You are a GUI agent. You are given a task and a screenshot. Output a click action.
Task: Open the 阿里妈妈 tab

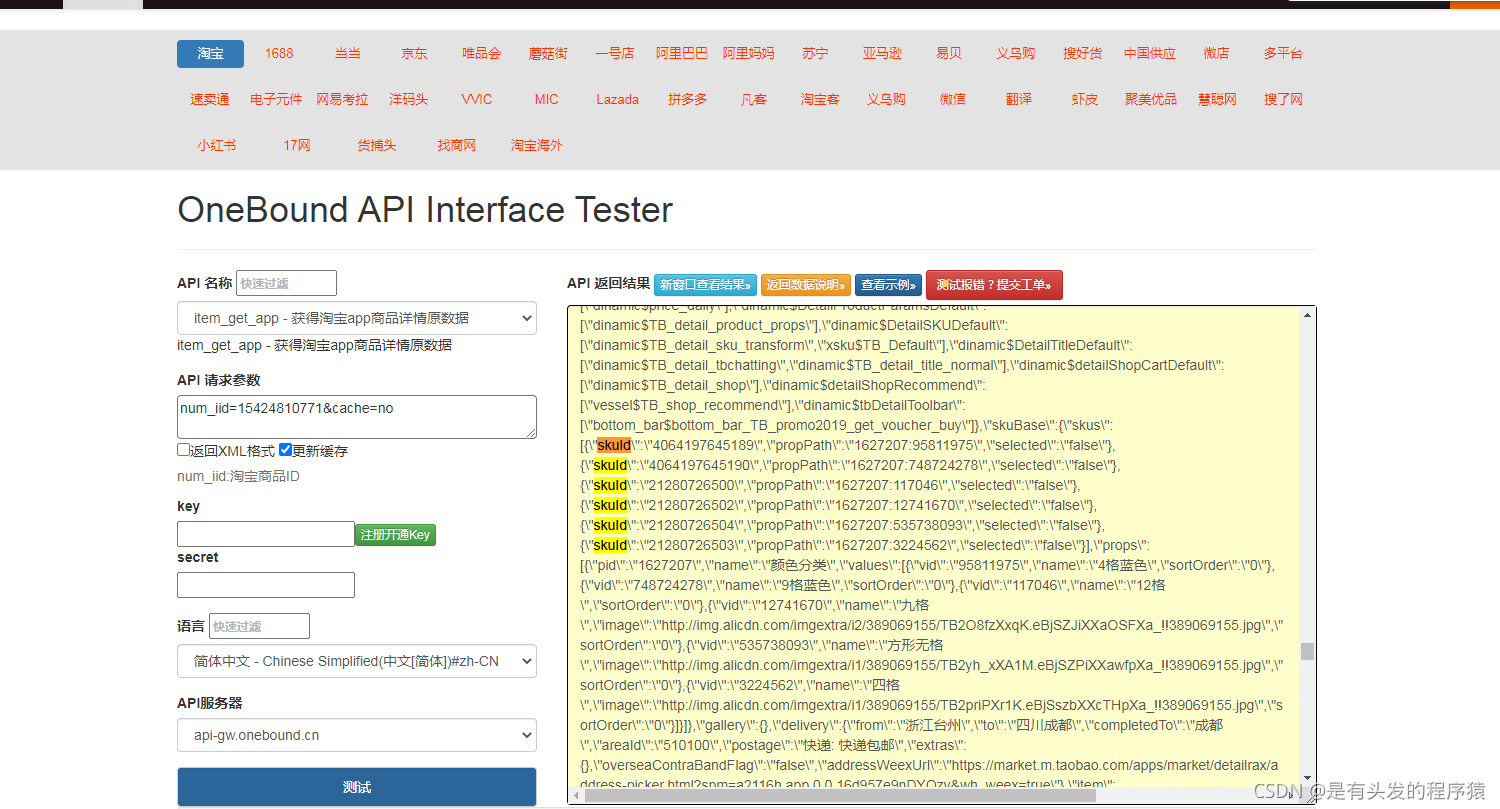click(x=749, y=54)
